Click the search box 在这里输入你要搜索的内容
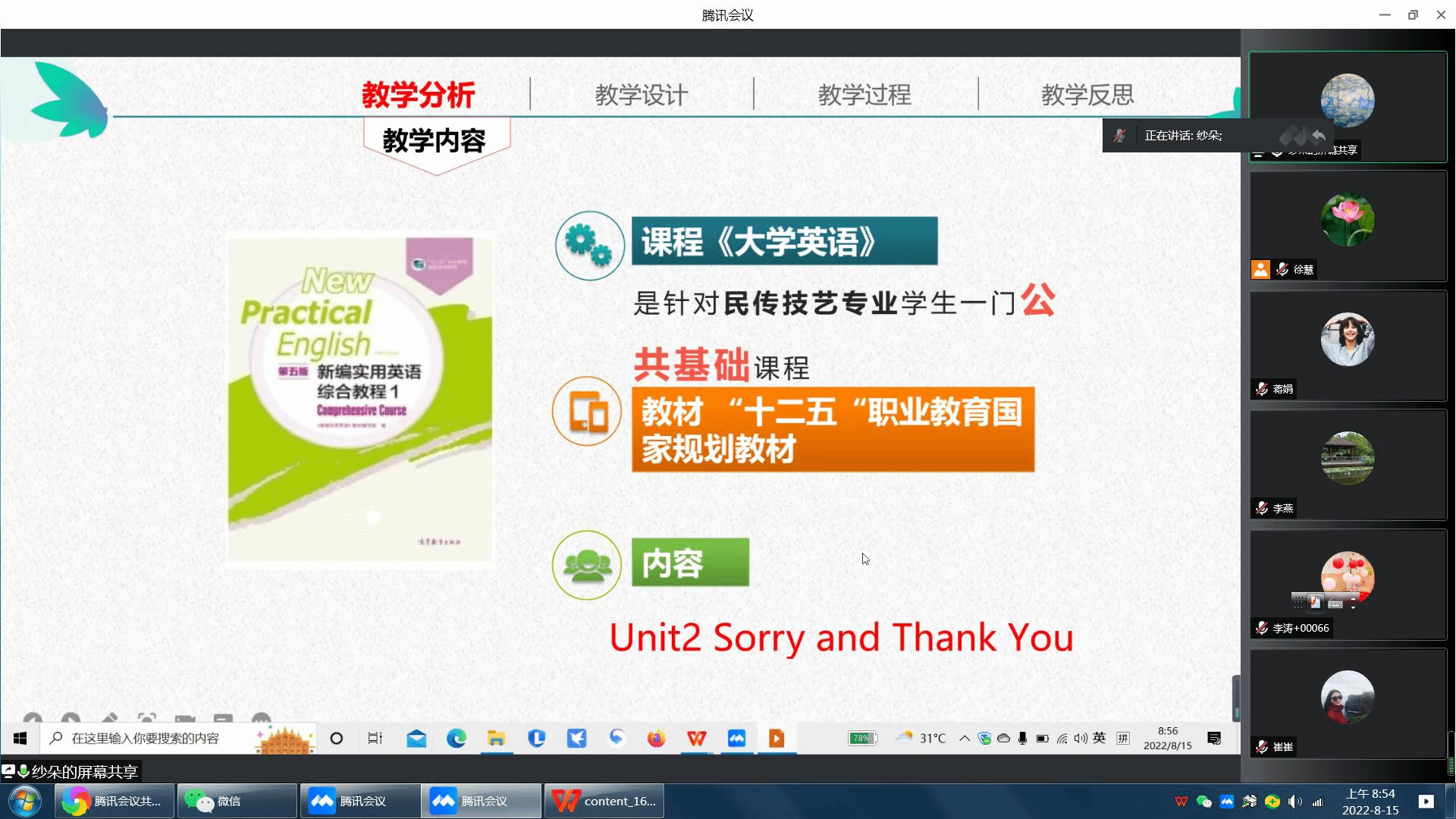 click(x=178, y=738)
